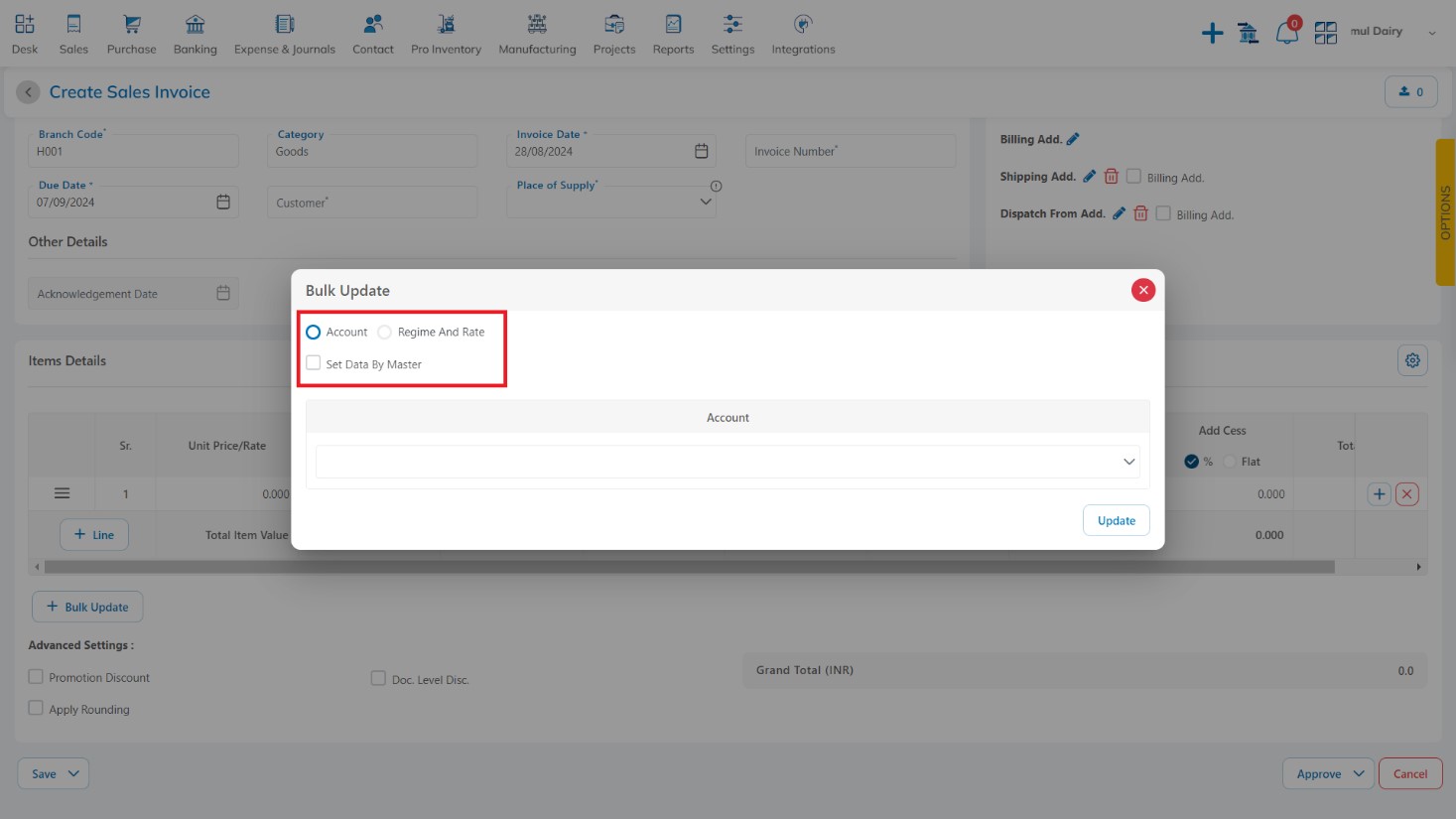Open Integrations module
1456x819 pixels.
(x=803, y=34)
